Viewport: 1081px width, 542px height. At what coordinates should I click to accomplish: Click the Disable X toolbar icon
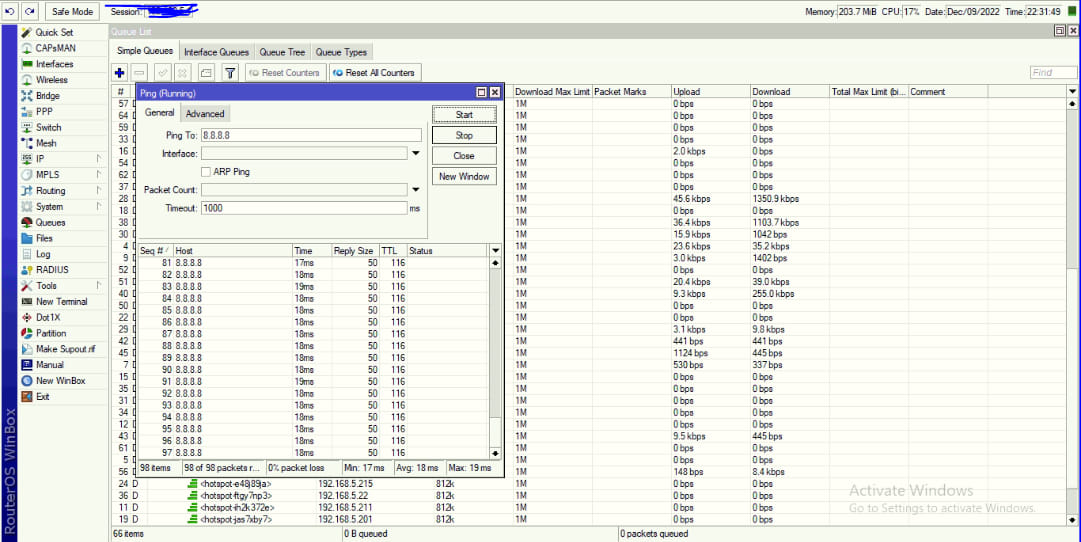coord(182,72)
